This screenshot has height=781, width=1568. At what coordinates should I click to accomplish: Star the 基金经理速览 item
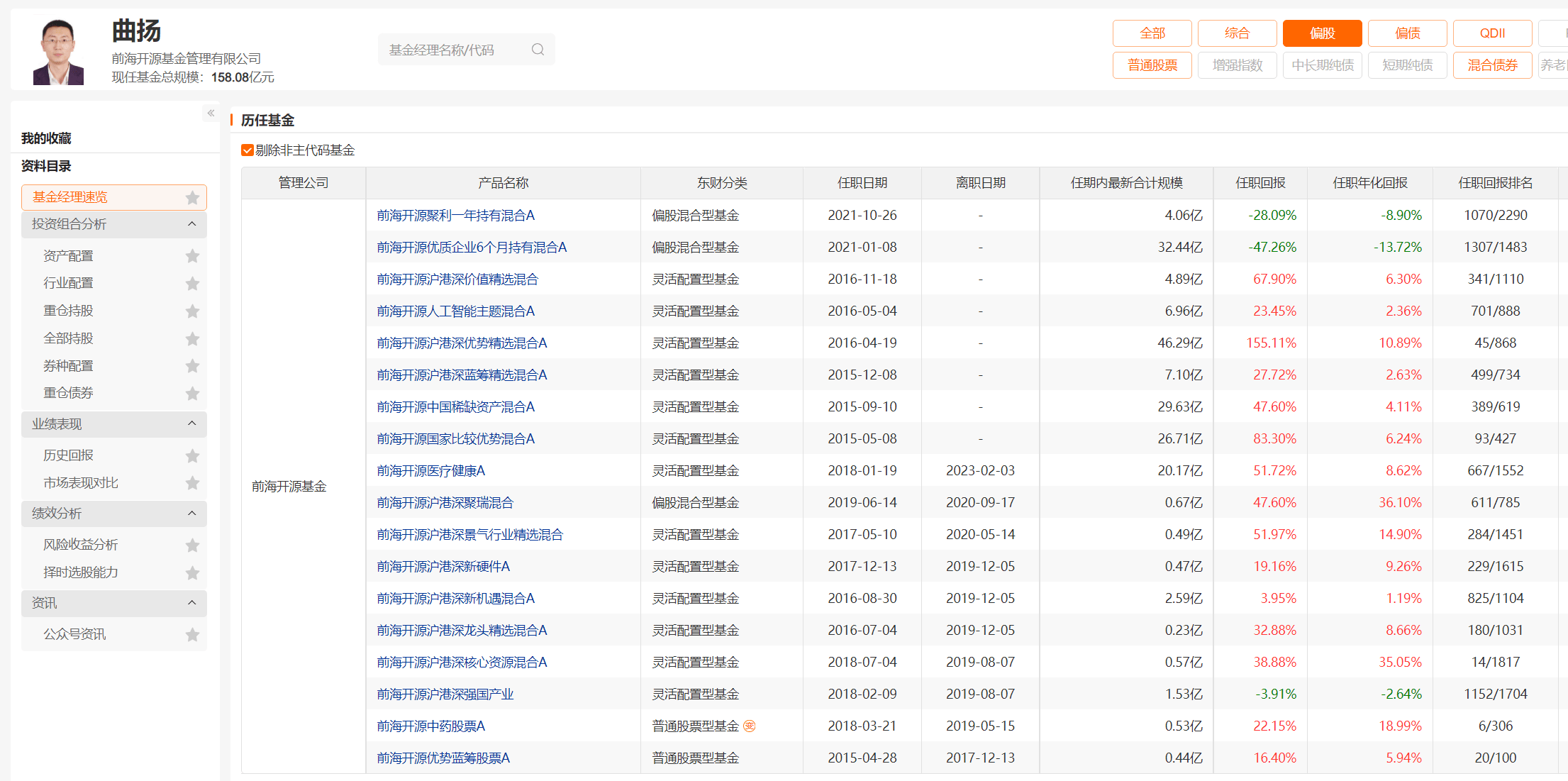click(192, 198)
